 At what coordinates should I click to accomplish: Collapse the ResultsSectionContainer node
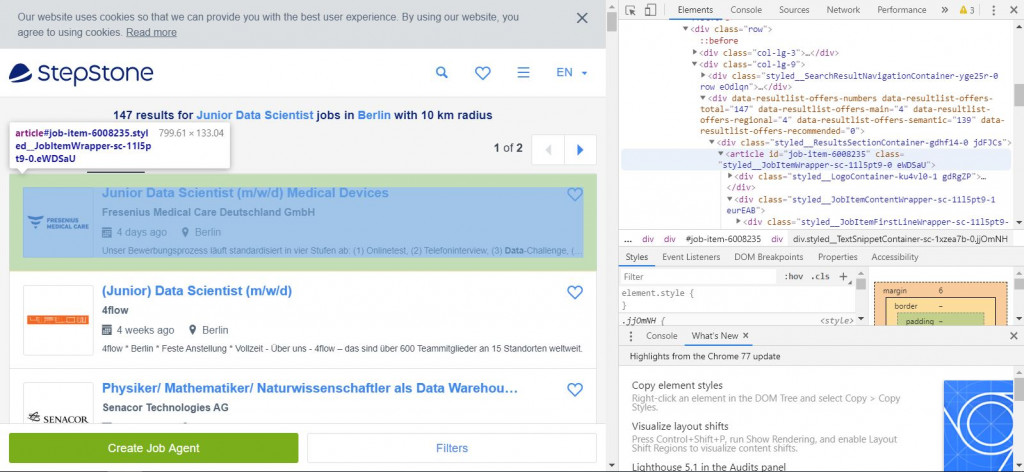coord(712,142)
